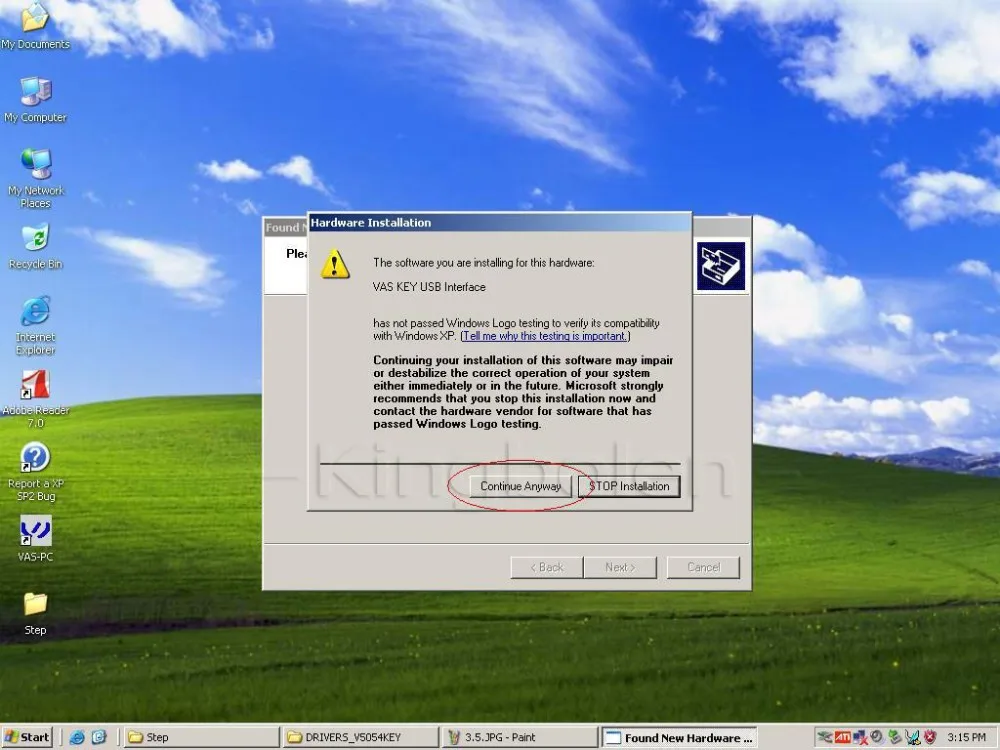The image size is (1000, 750).
Task: Open the red Security Center shield icon
Action: pos(930,737)
